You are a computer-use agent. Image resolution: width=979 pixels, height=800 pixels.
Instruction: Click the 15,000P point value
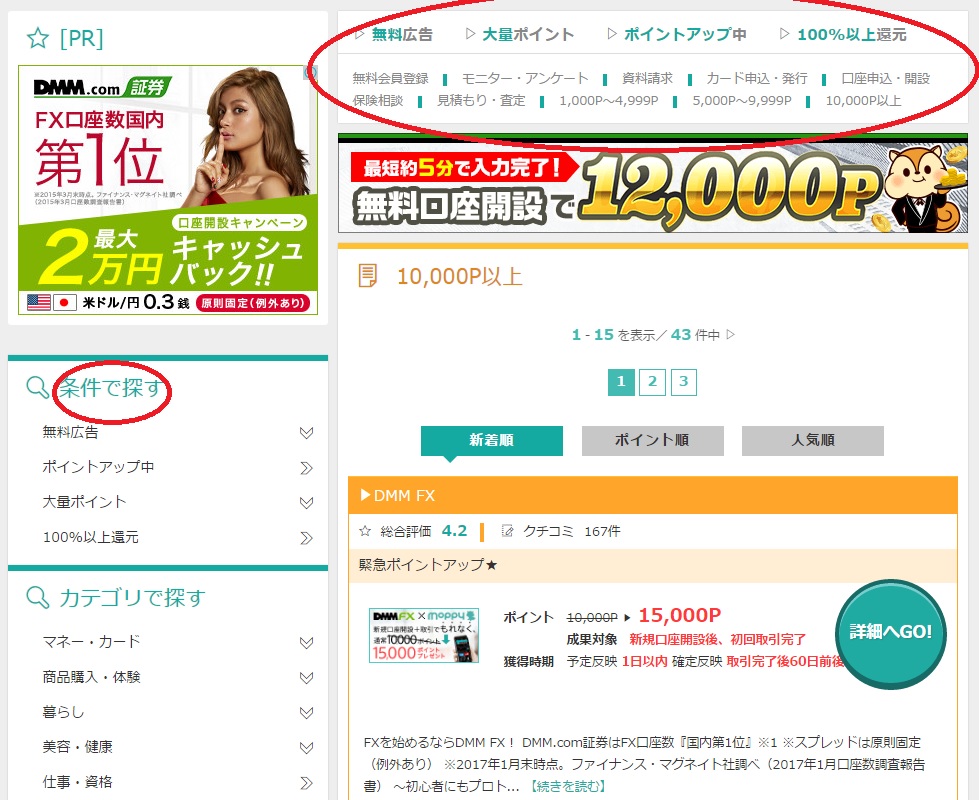pyautogui.click(x=679, y=616)
